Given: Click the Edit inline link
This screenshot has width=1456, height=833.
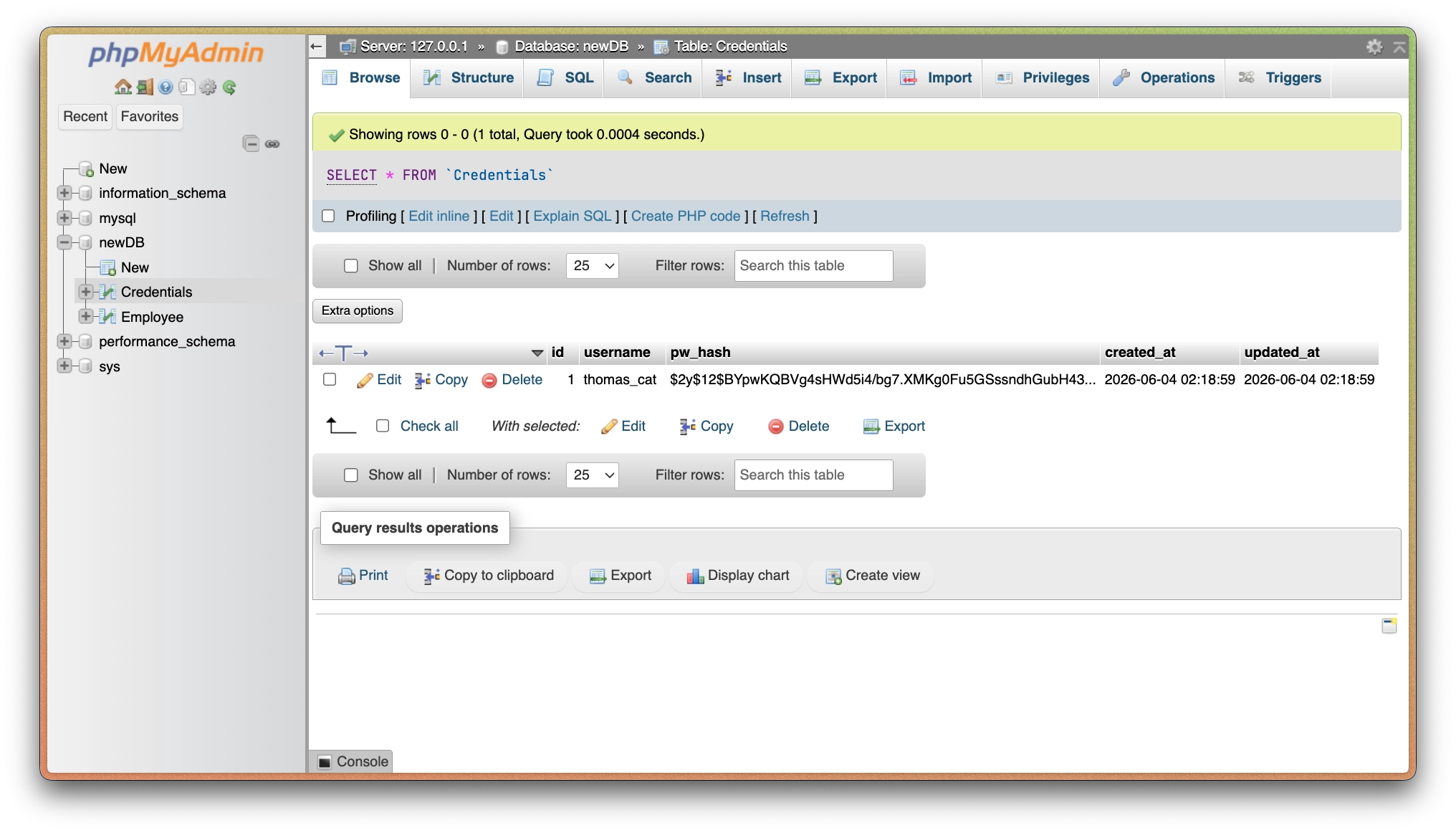Looking at the screenshot, I should [x=439, y=216].
